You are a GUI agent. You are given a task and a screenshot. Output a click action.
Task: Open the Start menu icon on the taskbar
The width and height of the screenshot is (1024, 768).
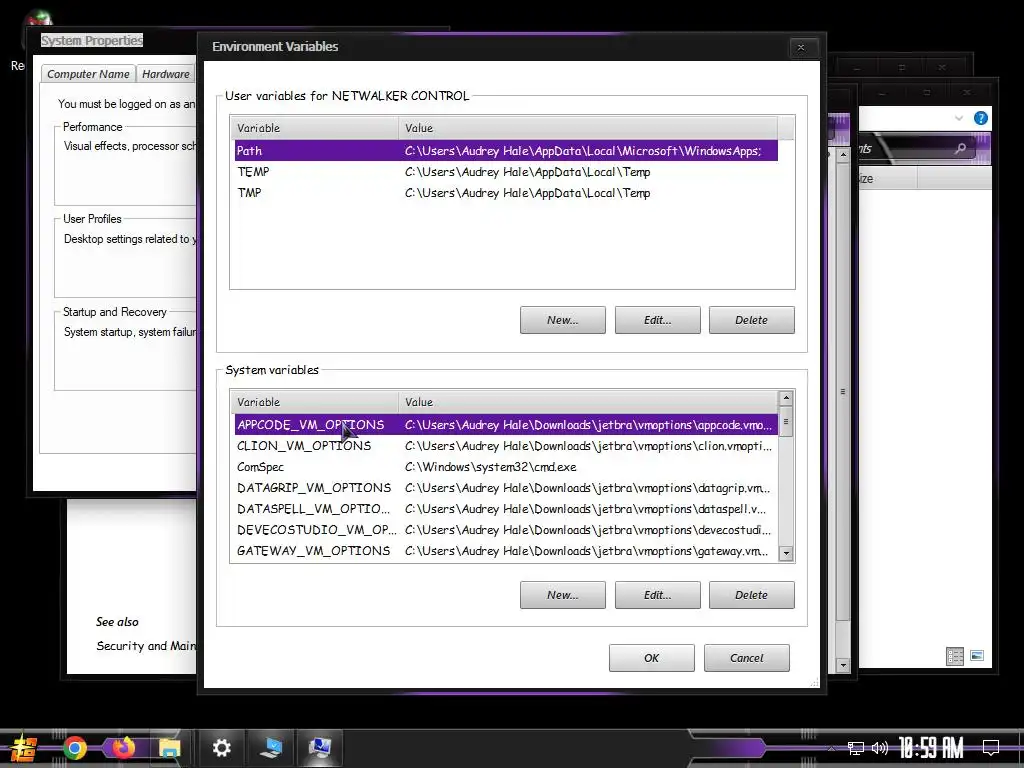[x=22, y=748]
